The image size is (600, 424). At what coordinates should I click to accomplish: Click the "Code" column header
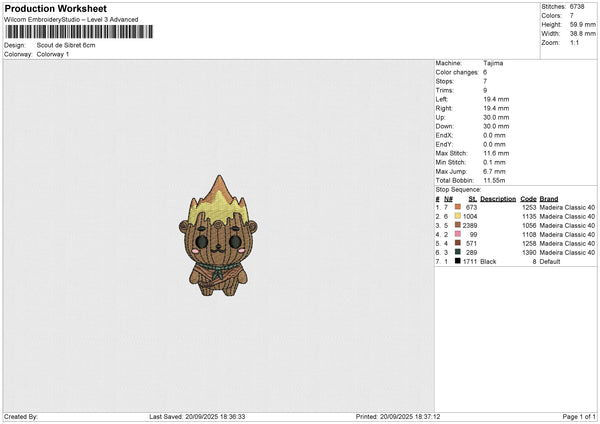(528, 199)
